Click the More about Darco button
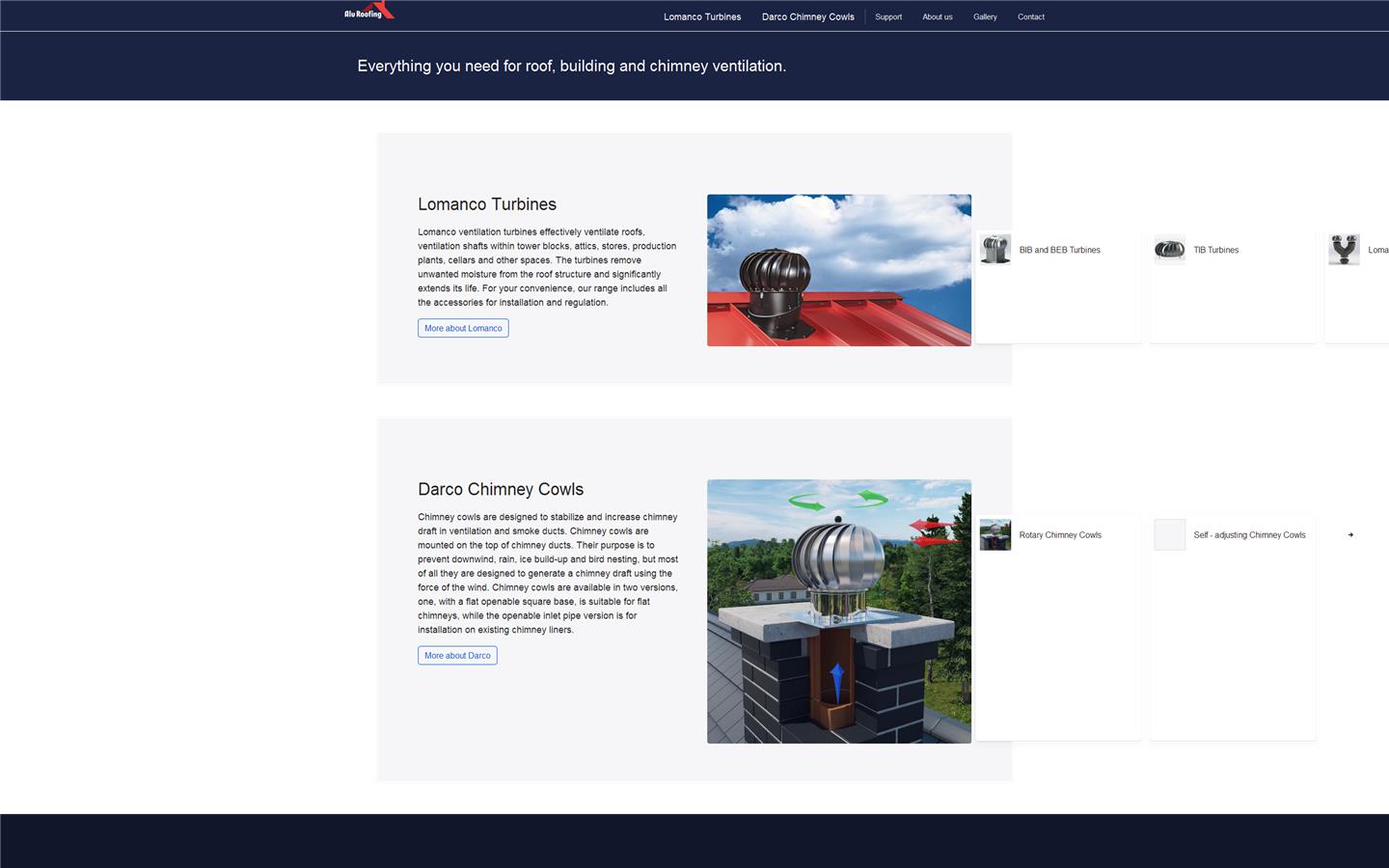Viewport: 1389px width, 868px height. click(457, 655)
